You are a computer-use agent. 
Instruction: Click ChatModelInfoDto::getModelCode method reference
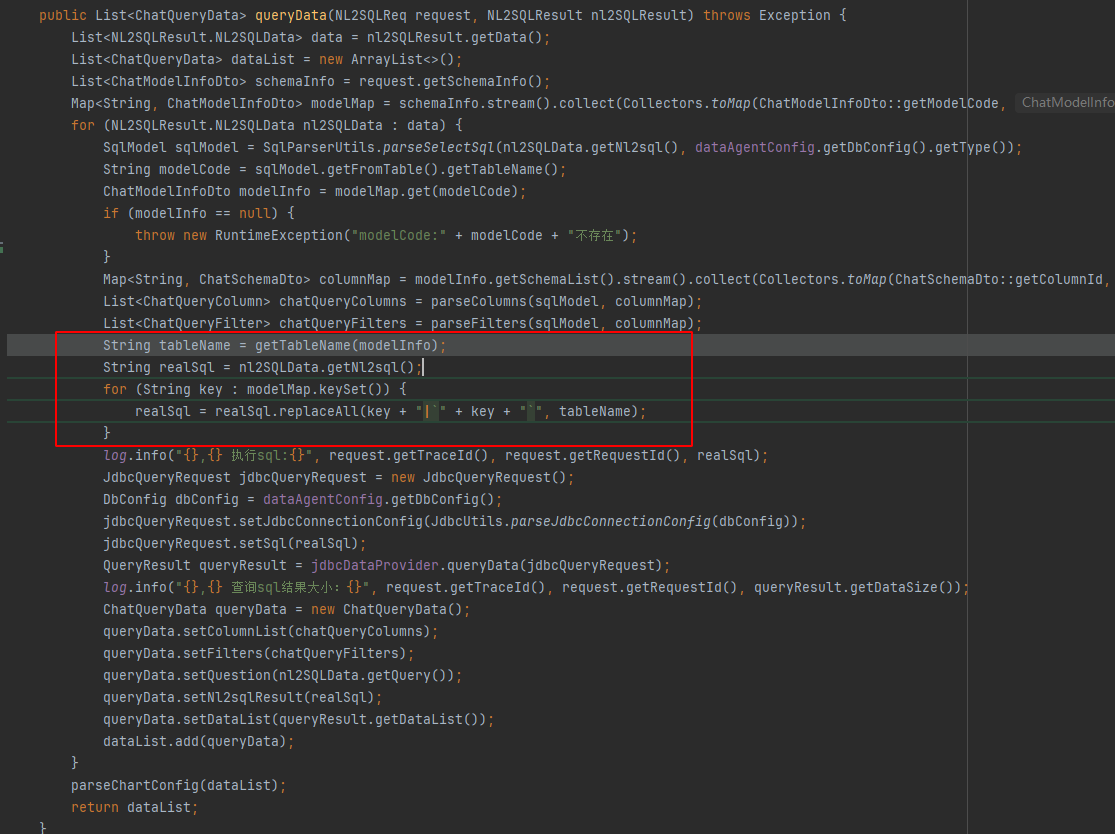pyautogui.click(x=879, y=104)
